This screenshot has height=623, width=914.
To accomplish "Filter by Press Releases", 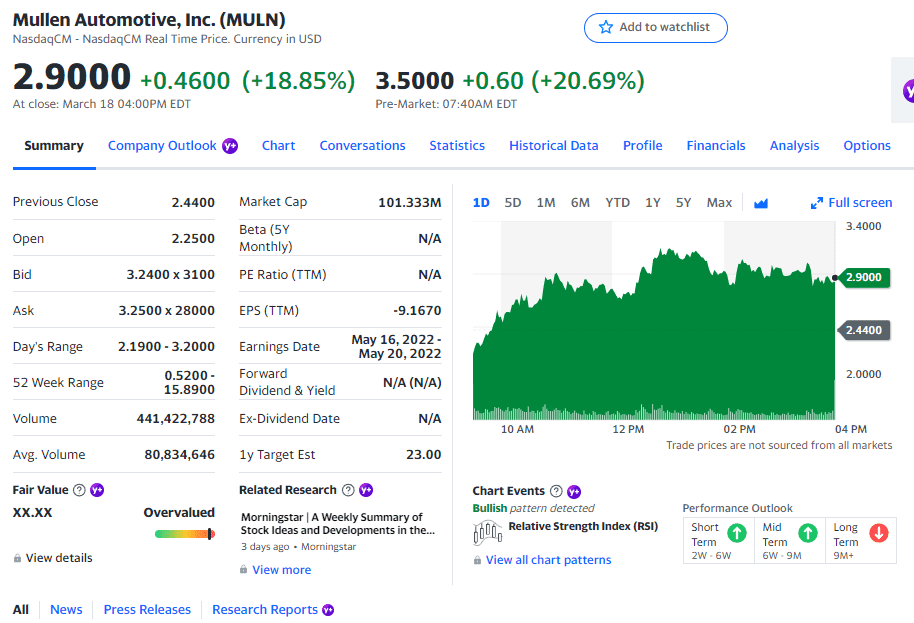I will point(147,610).
